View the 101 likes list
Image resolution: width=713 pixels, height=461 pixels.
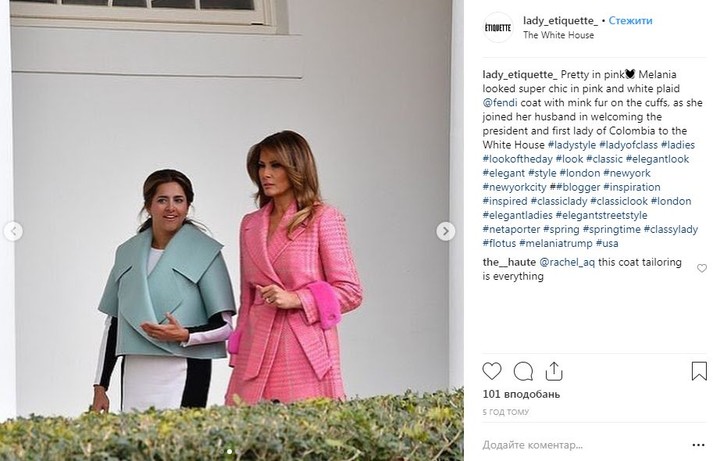(521, 394)
